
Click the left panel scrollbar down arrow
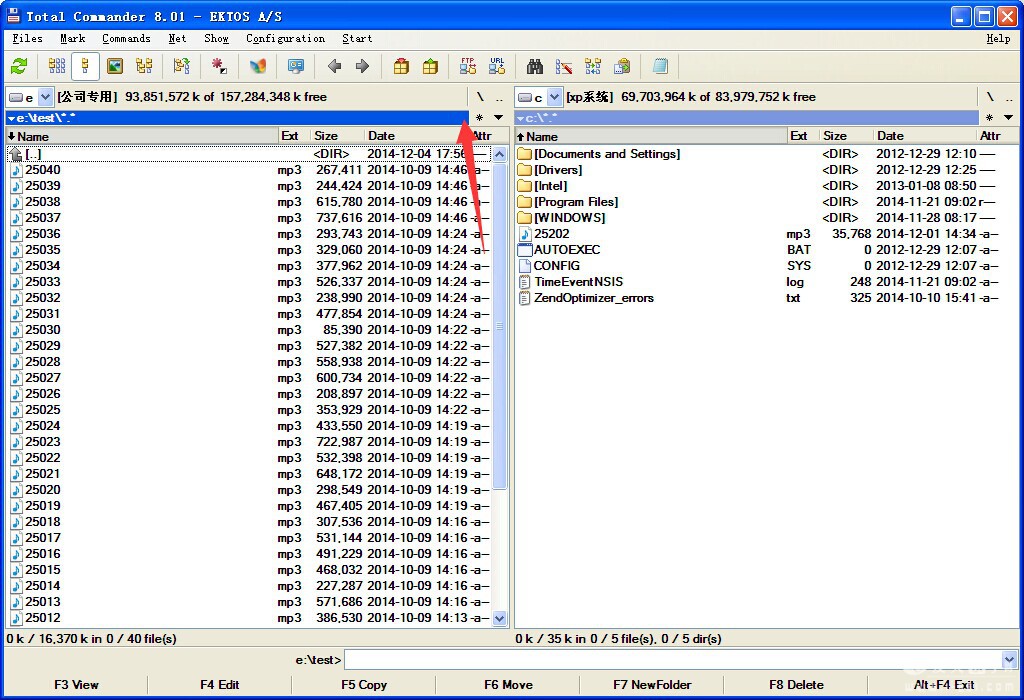(x=500, y=618)
